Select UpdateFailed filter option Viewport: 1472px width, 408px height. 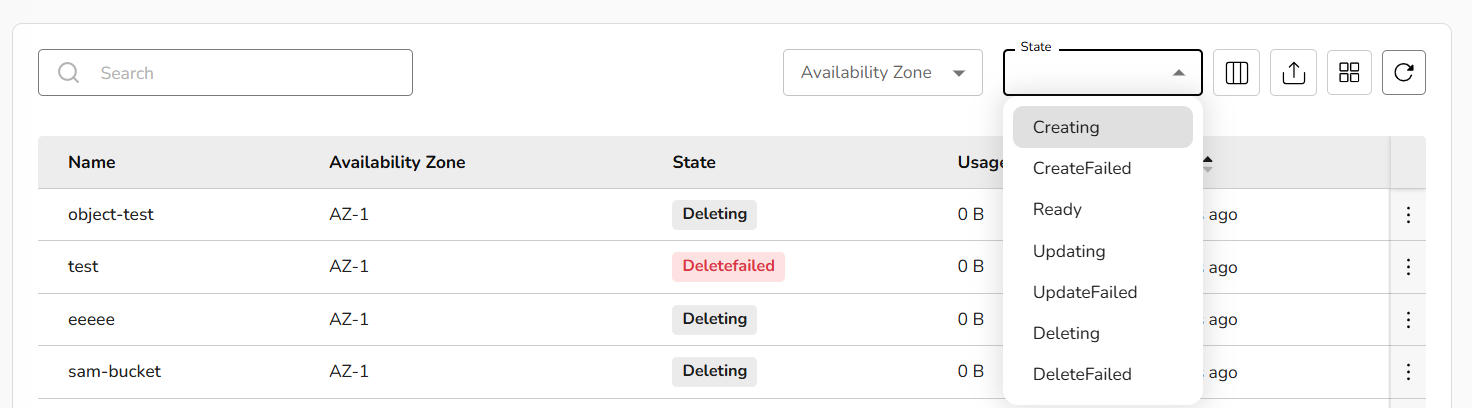1085,292
